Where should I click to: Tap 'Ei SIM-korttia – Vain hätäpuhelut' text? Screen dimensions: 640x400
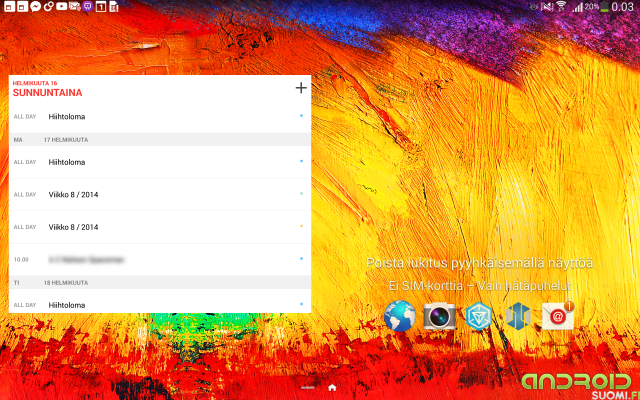(x=480, y=286)
